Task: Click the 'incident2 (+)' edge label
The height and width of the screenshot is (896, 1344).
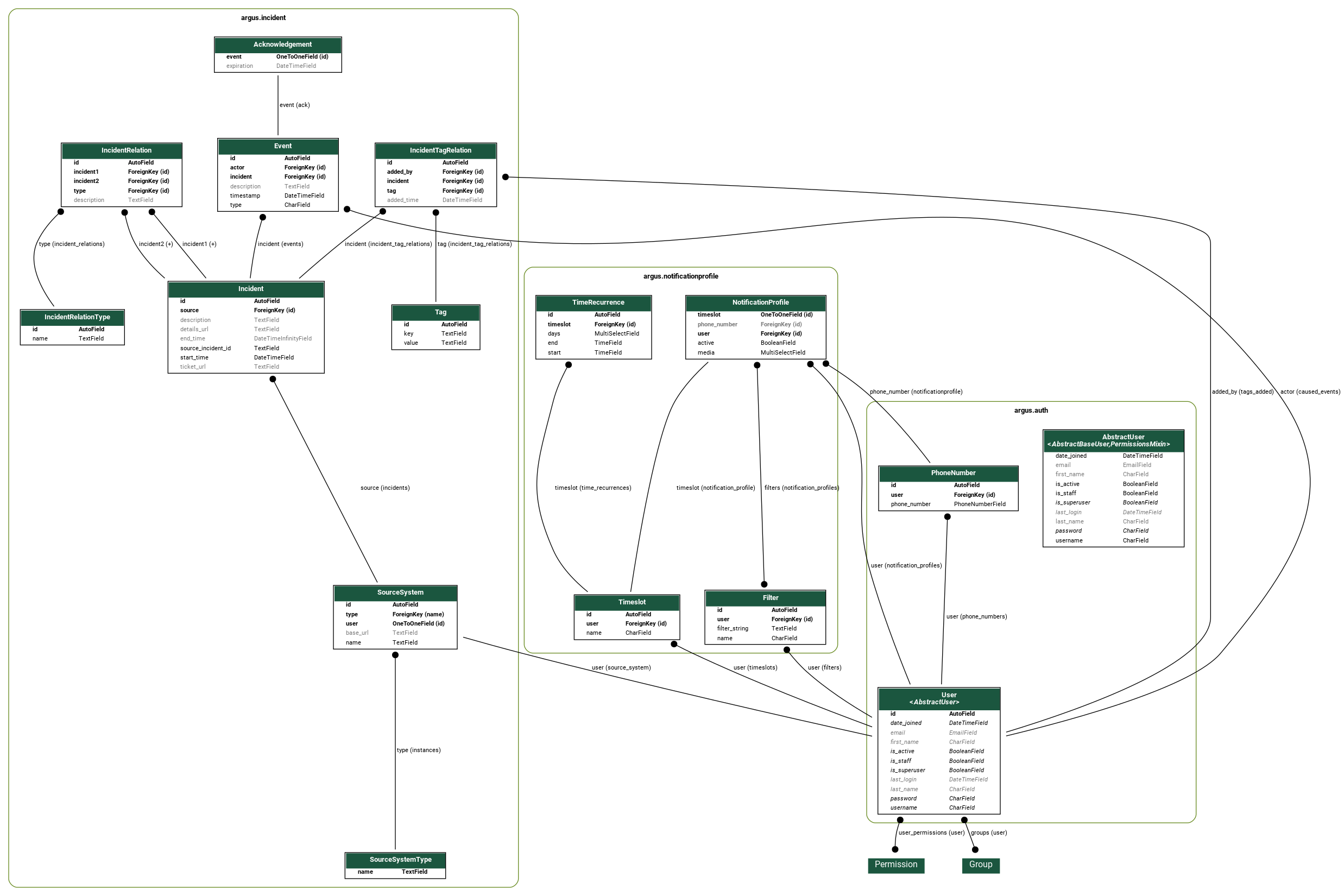Action: tap(156, 244)
